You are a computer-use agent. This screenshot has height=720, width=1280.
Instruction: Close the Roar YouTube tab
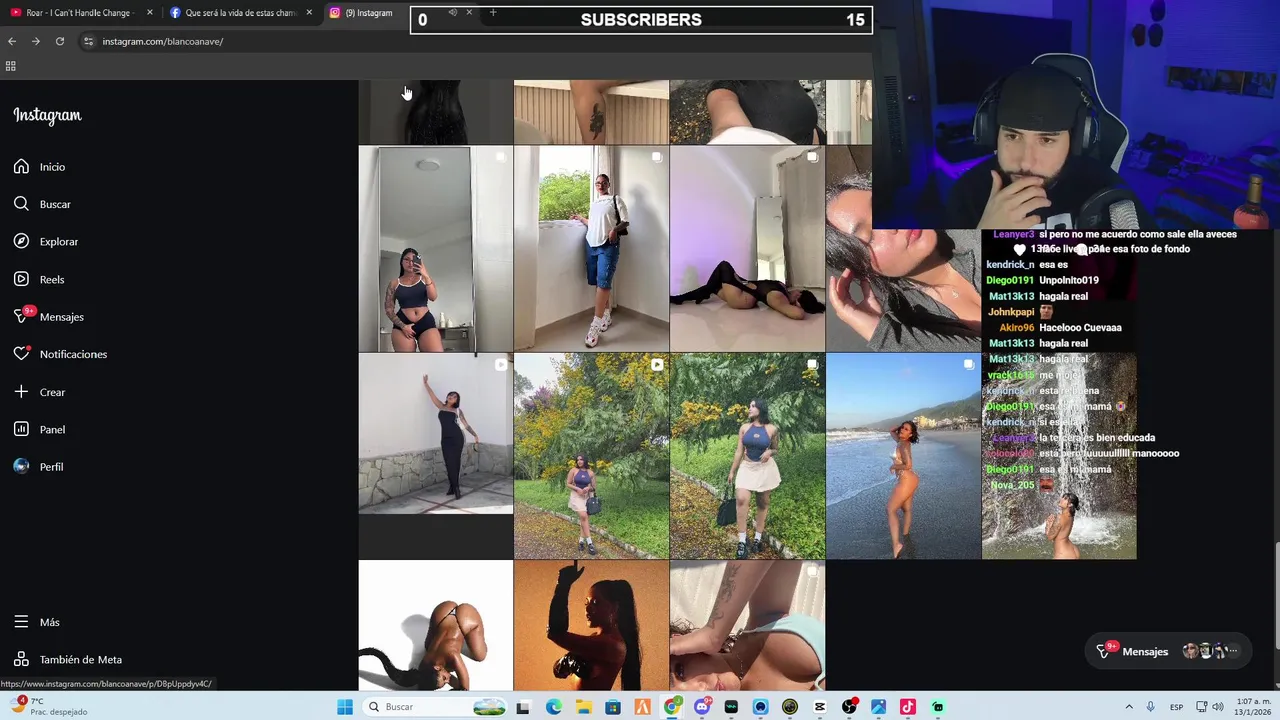150,13
